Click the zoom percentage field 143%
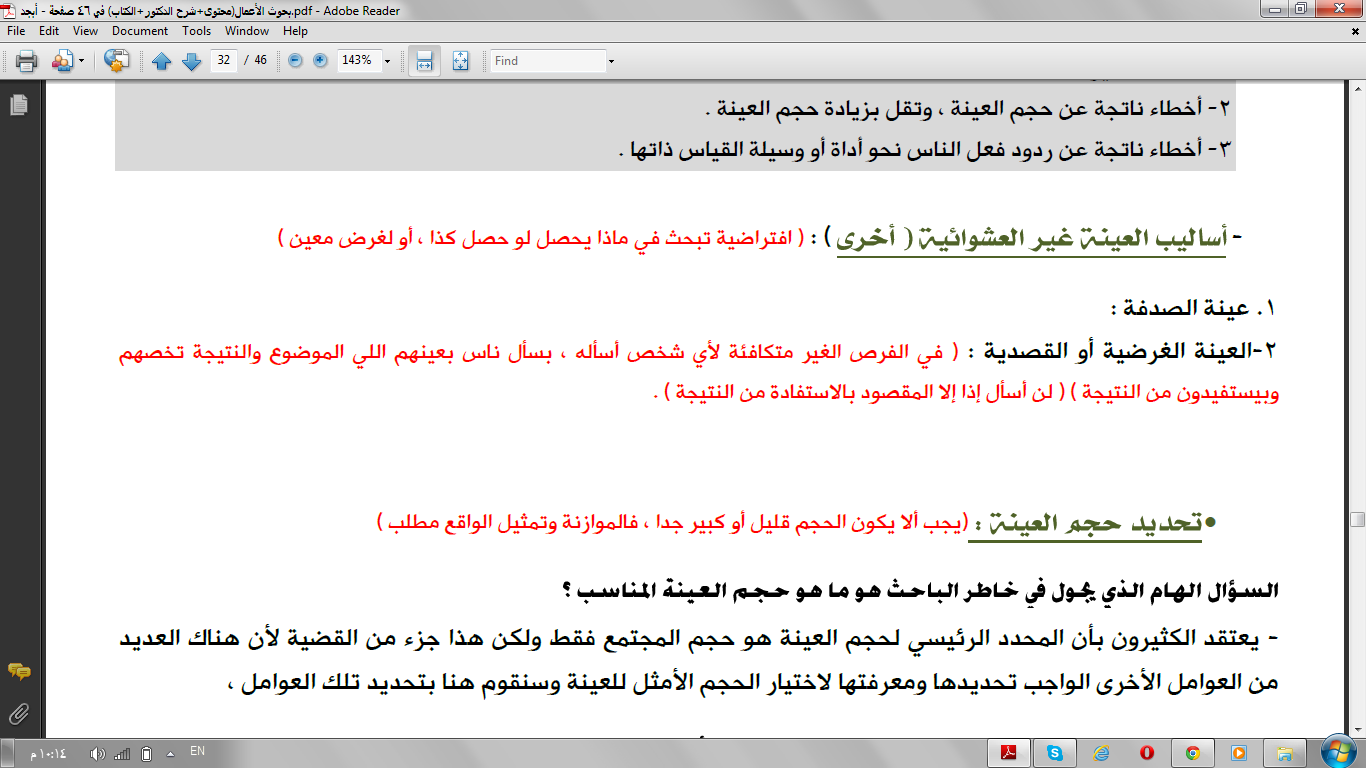Viewport: 1366px width, 768px height. (x=358, y=60)
